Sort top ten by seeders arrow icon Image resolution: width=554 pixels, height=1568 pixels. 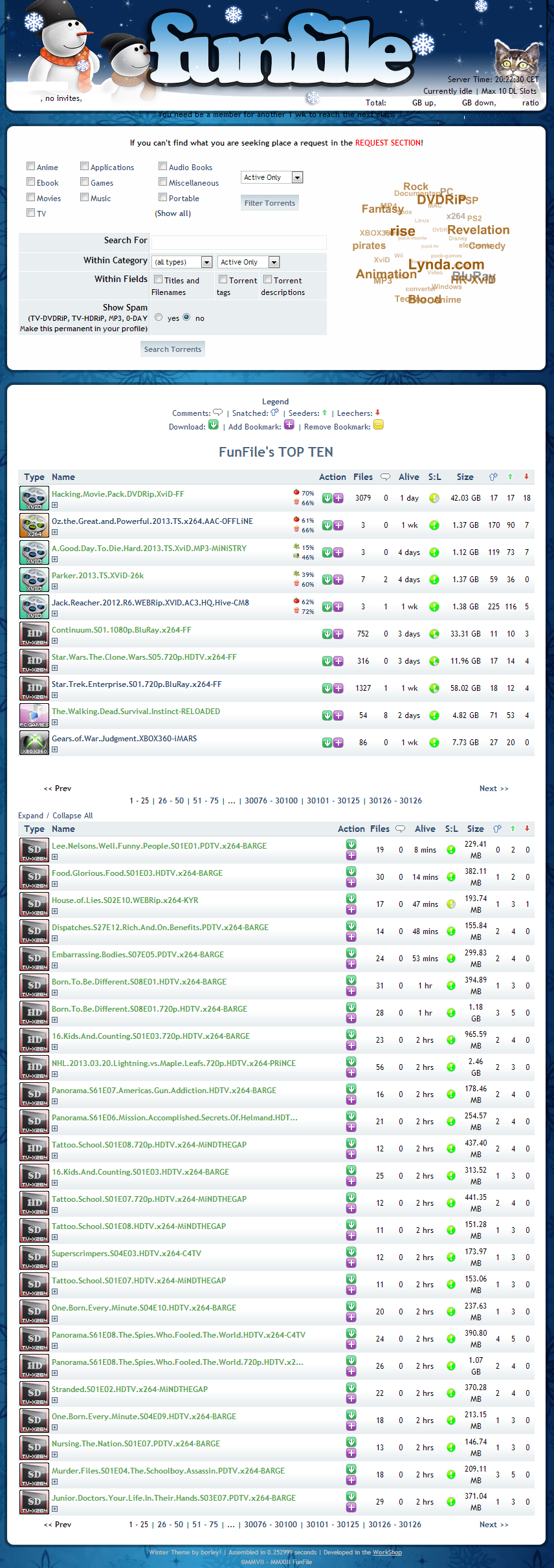tap(510, 477)
